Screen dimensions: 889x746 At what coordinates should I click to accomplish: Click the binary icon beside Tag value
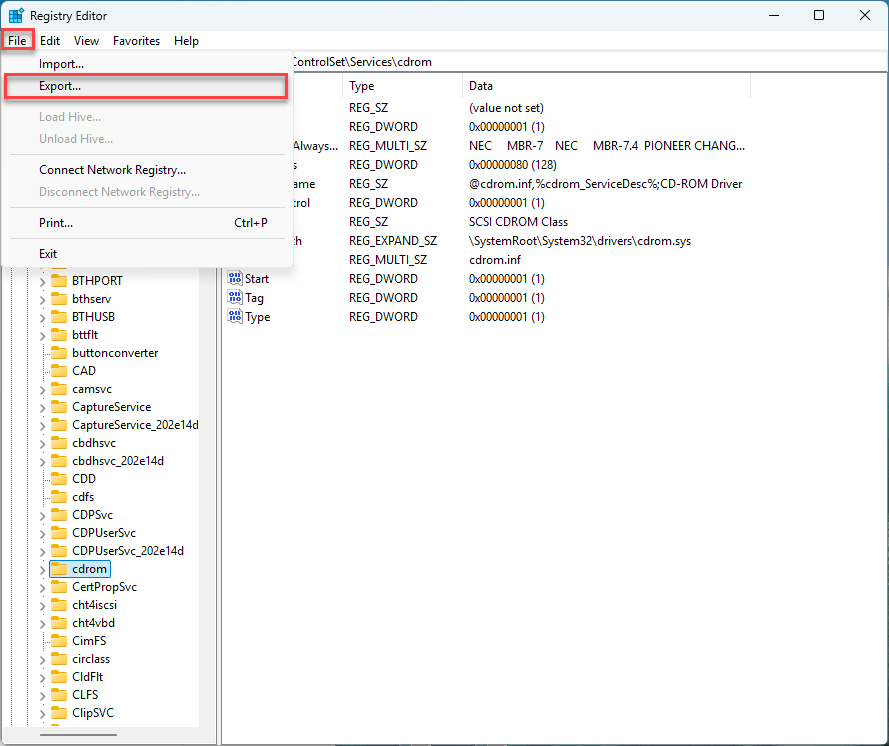[x=235, y=298]
